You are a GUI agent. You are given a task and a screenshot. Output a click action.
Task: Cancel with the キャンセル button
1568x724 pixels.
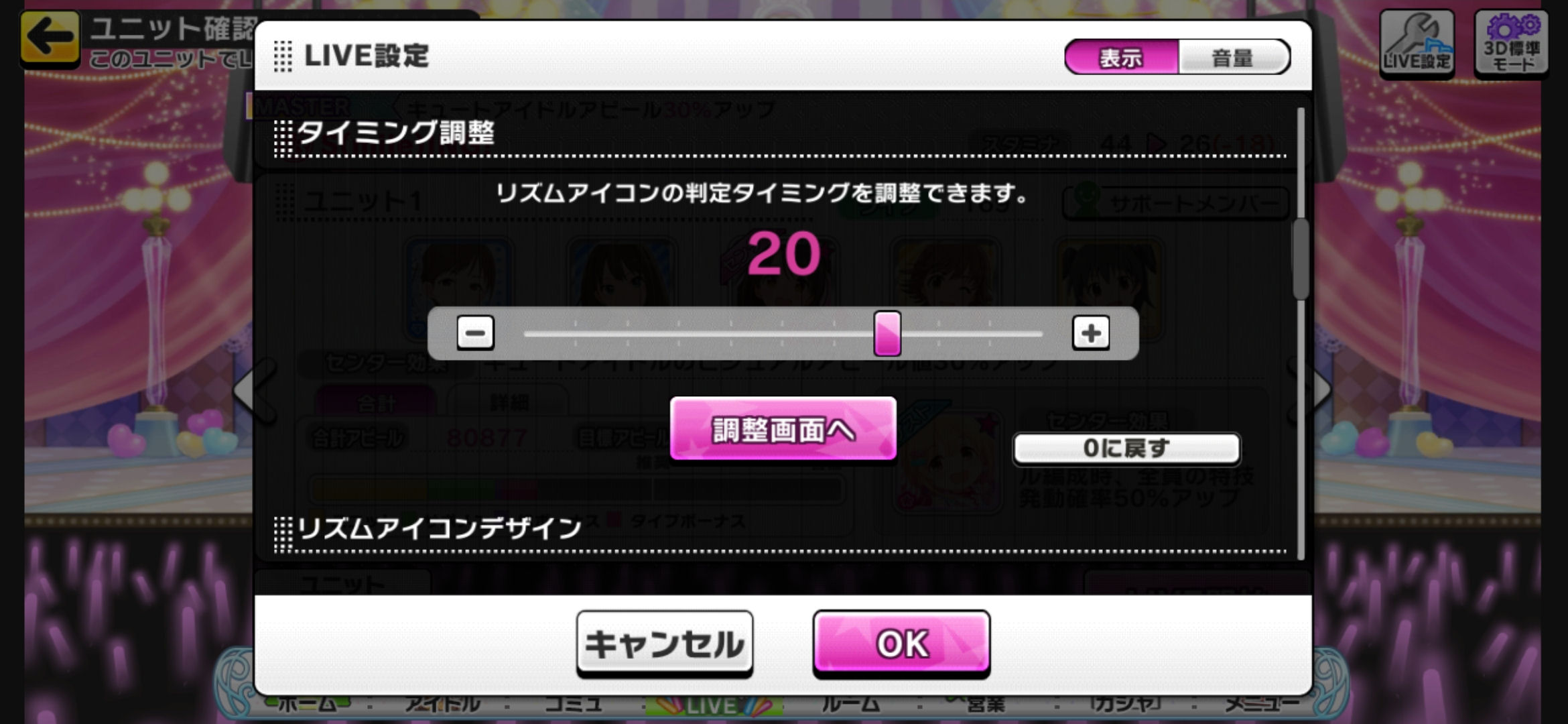pyautogui.click(x=665, y=644)
